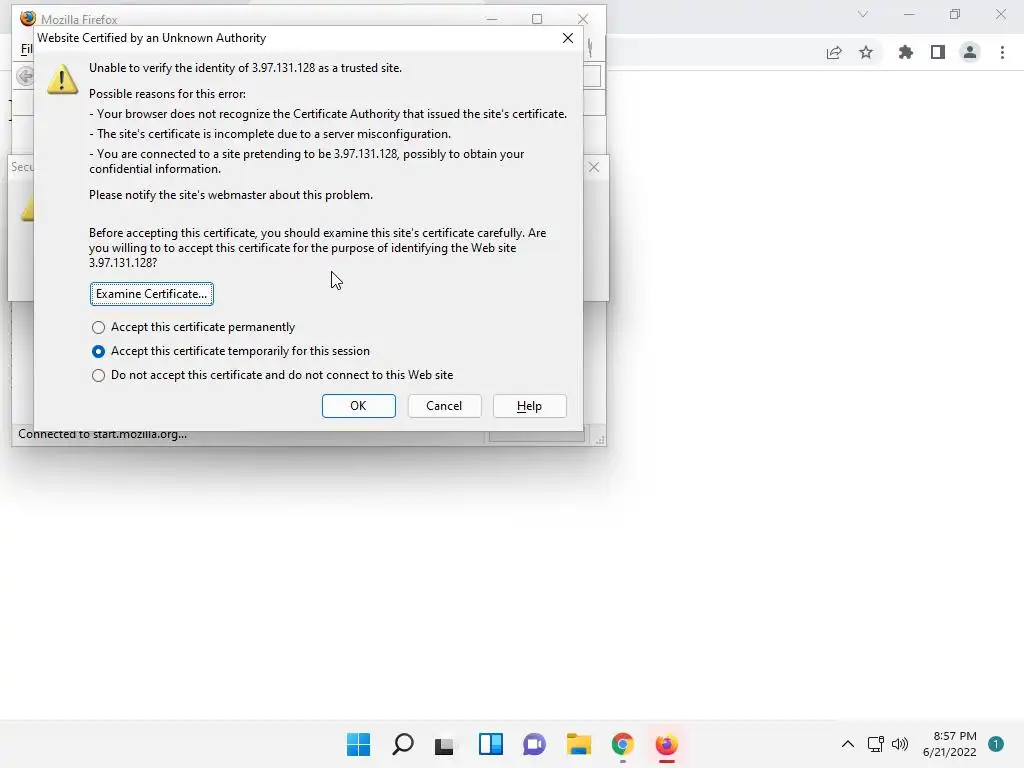Viewport: 1024px width, 768px height.
Task: Open Task View on taskbar
Action: tap(445, 744)
